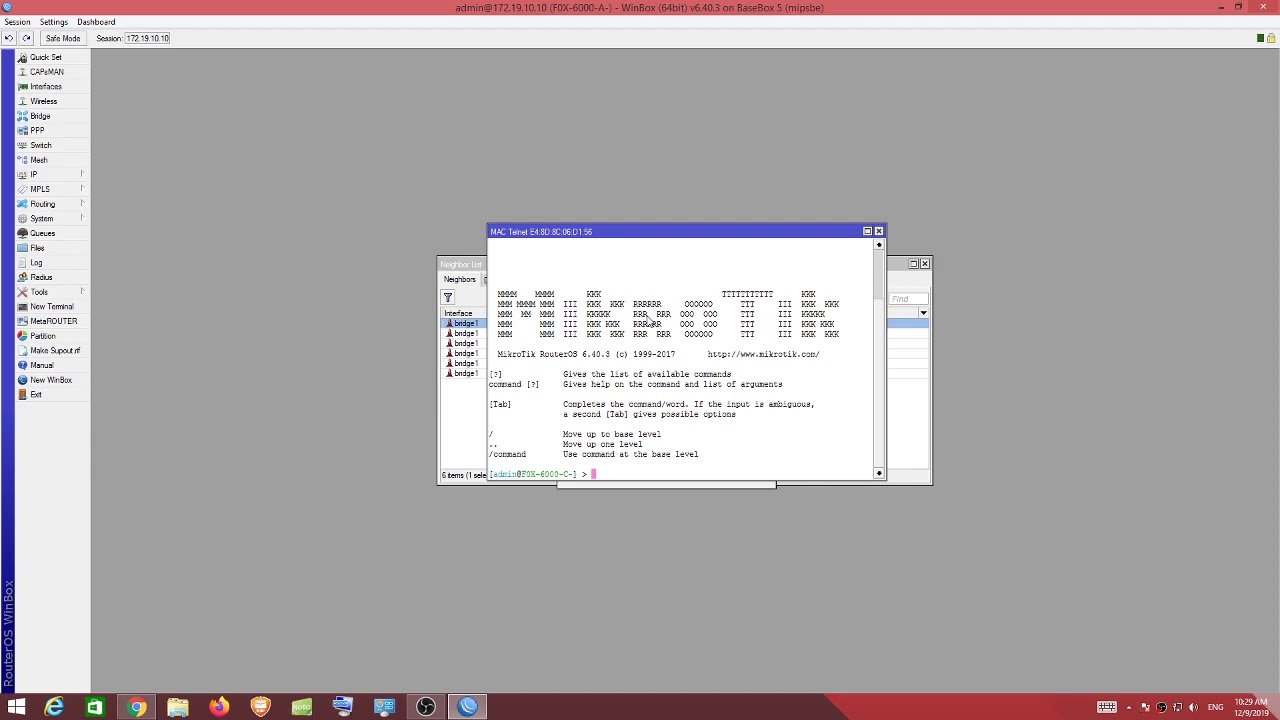Open File Explorer from the taskbar
1280x720 pixels.
point(178,707)
